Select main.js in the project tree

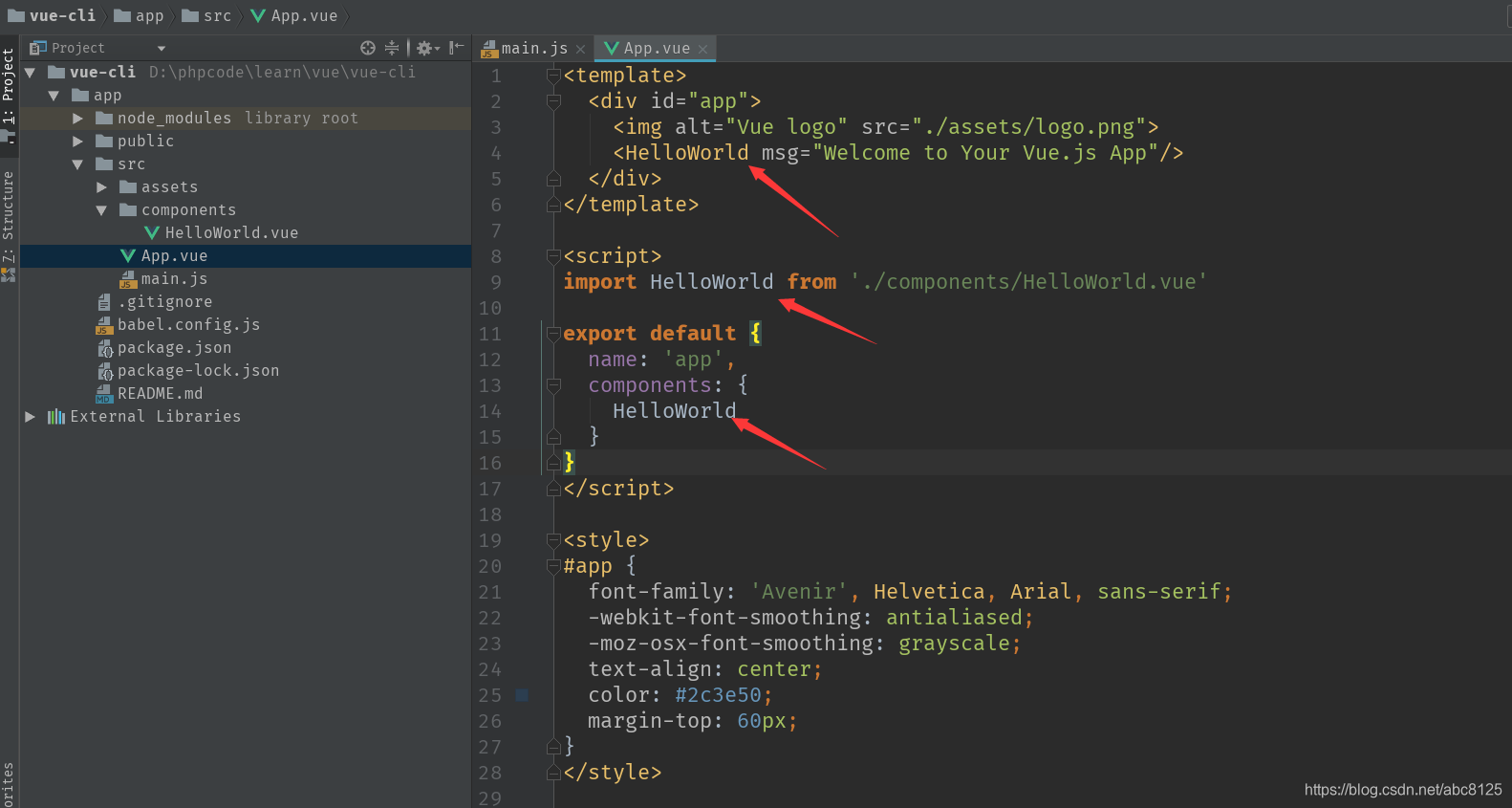coord(174,279)
